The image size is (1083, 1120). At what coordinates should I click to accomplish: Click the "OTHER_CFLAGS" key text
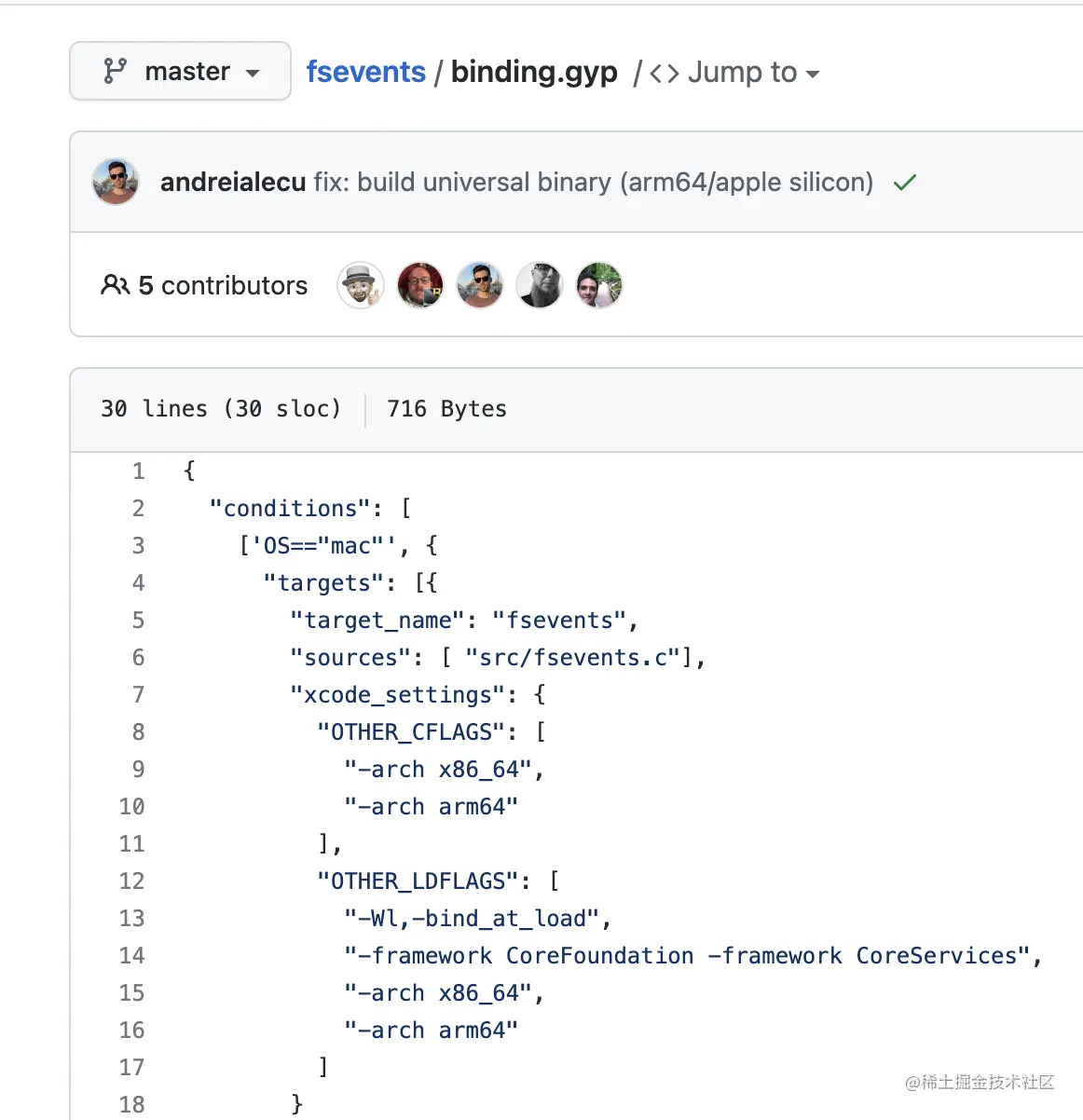pyautogui.click(x=412, y=732)
